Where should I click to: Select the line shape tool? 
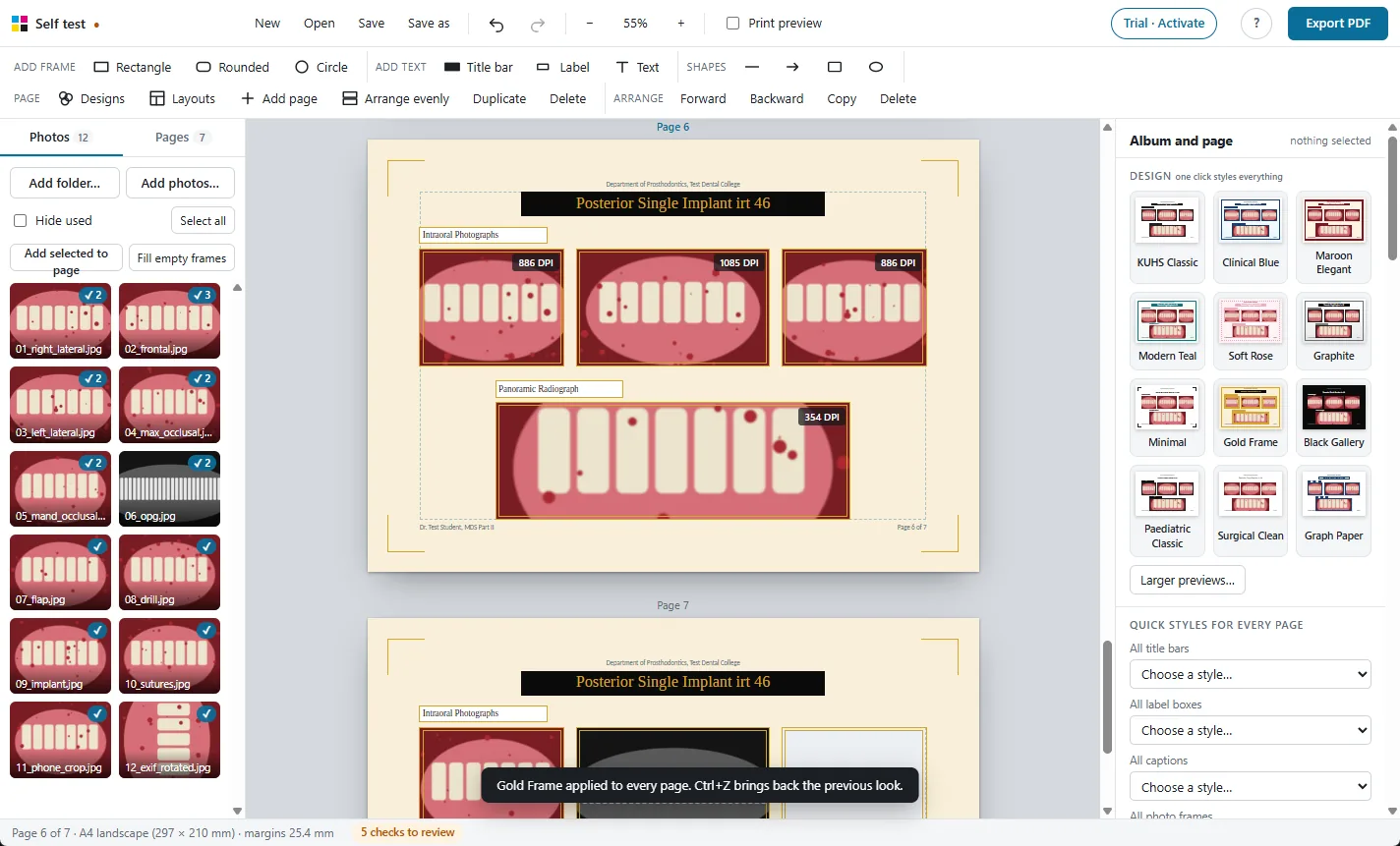click(x=752, y=67)
